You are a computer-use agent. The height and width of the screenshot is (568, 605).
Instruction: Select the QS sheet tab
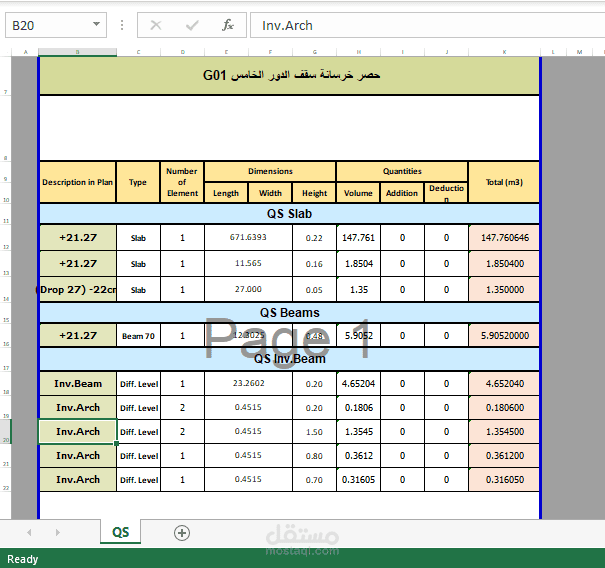pyautogui.click(x=120, y=532)
